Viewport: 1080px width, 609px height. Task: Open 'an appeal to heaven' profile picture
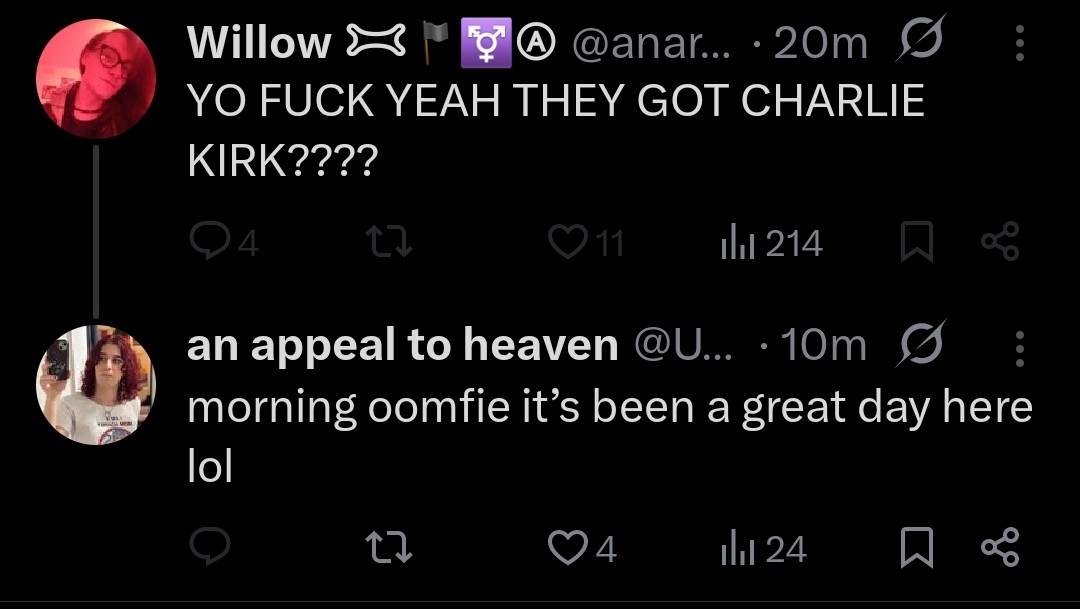click(x=96, y=385)
